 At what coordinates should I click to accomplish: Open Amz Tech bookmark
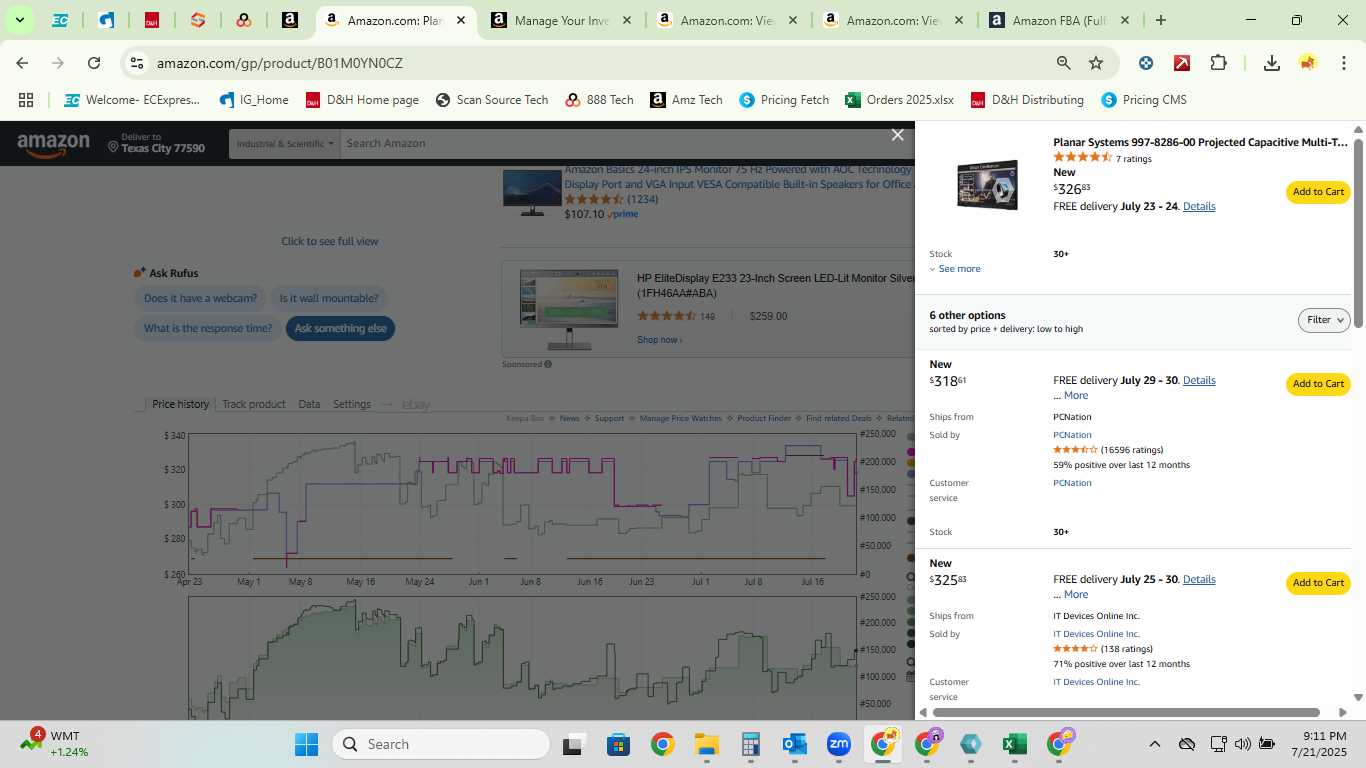[x=686, y=100]
